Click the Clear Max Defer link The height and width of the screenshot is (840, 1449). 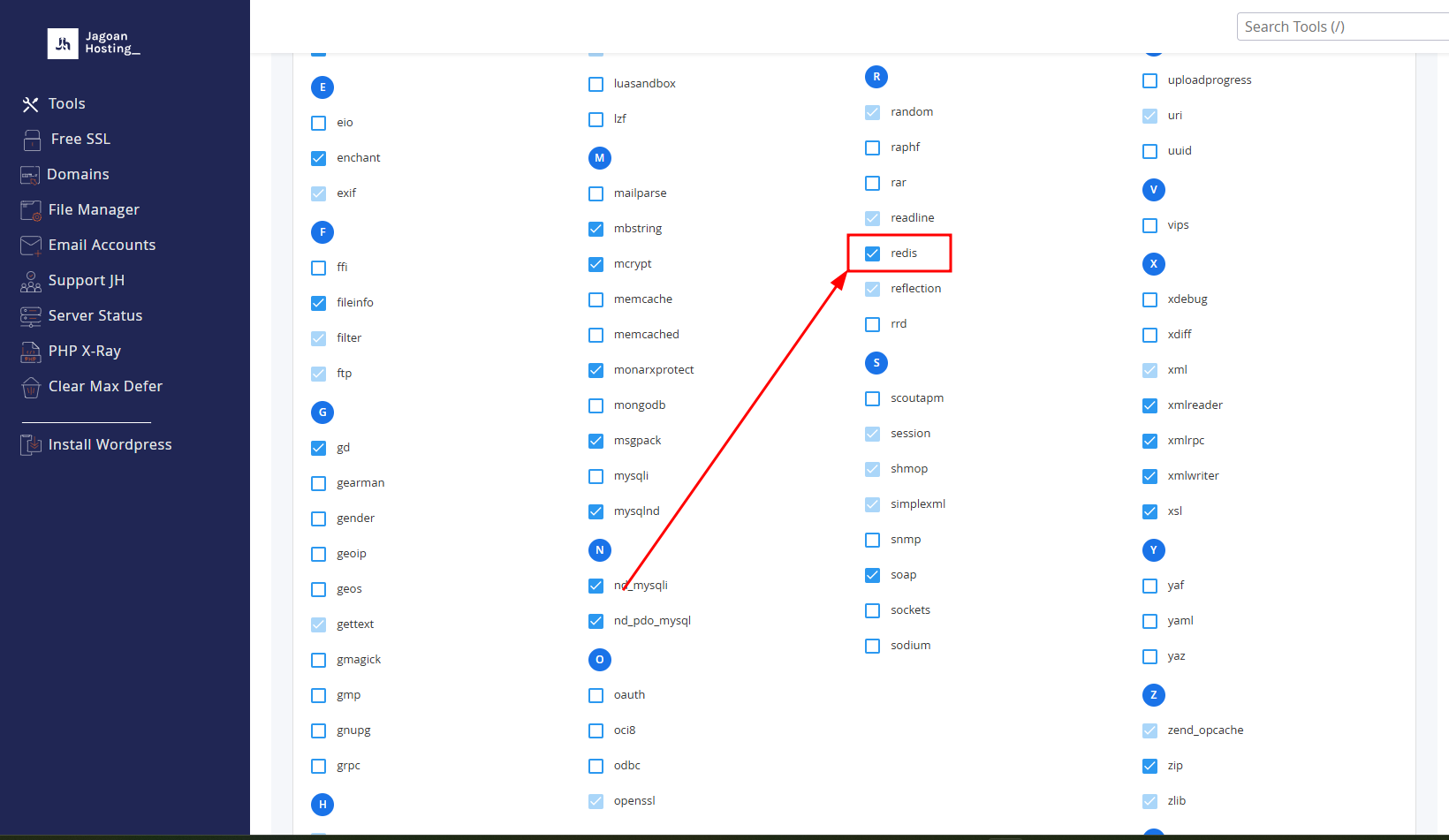pyautogui.click(x=105, y=386)
